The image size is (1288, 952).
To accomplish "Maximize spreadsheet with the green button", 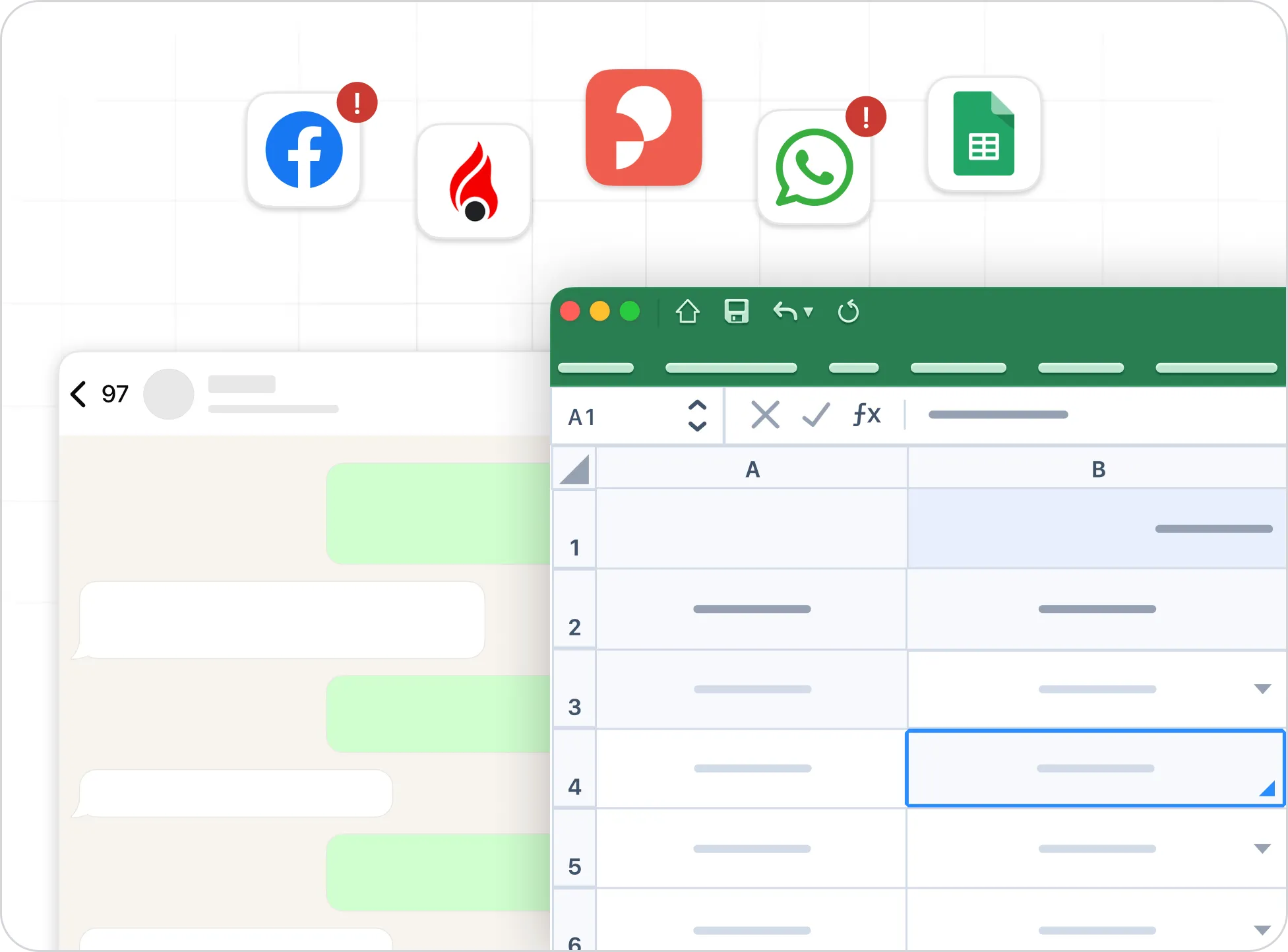I will pos(630,311).
